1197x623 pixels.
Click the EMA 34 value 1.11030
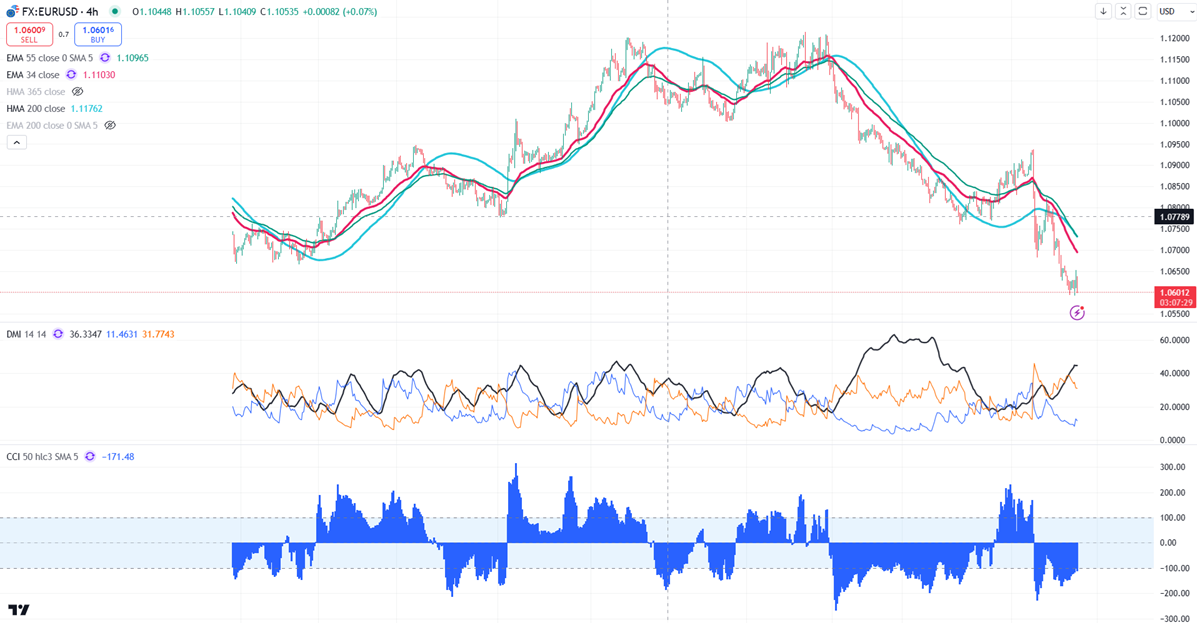click(x=99, y=75)
